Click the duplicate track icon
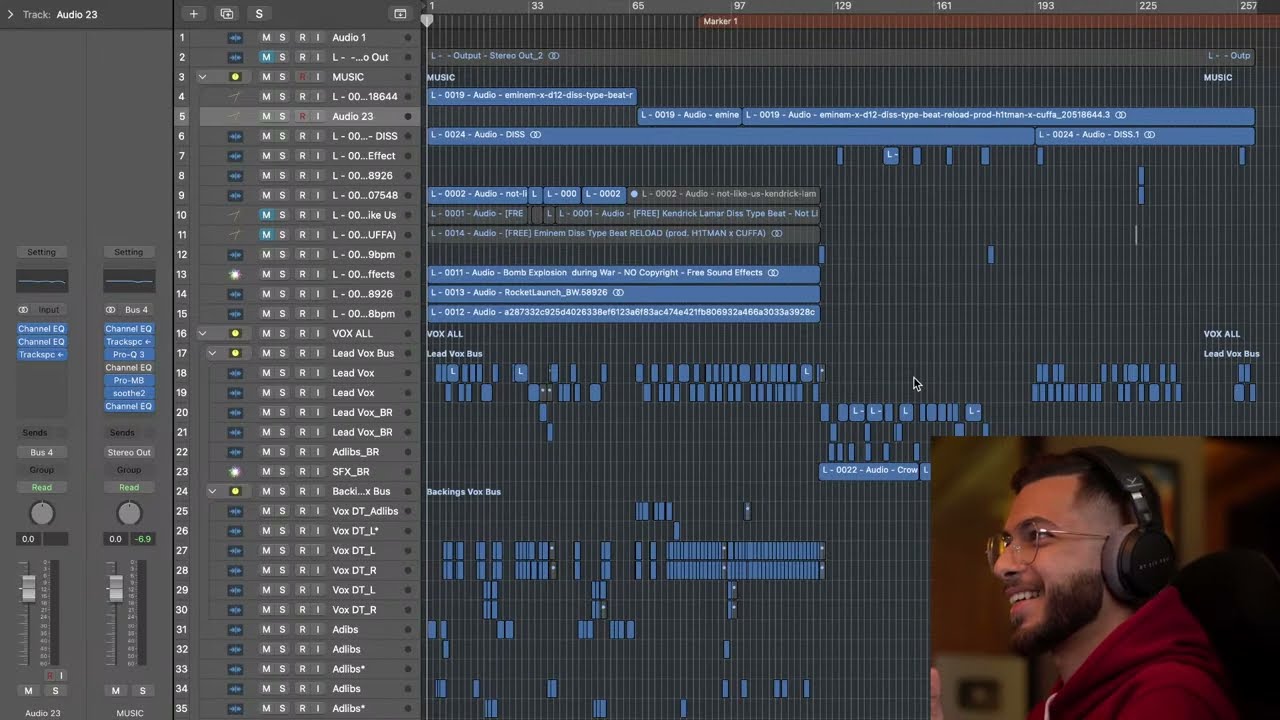This screenshot has width=1280, height=720. click(x=226, y=14)
